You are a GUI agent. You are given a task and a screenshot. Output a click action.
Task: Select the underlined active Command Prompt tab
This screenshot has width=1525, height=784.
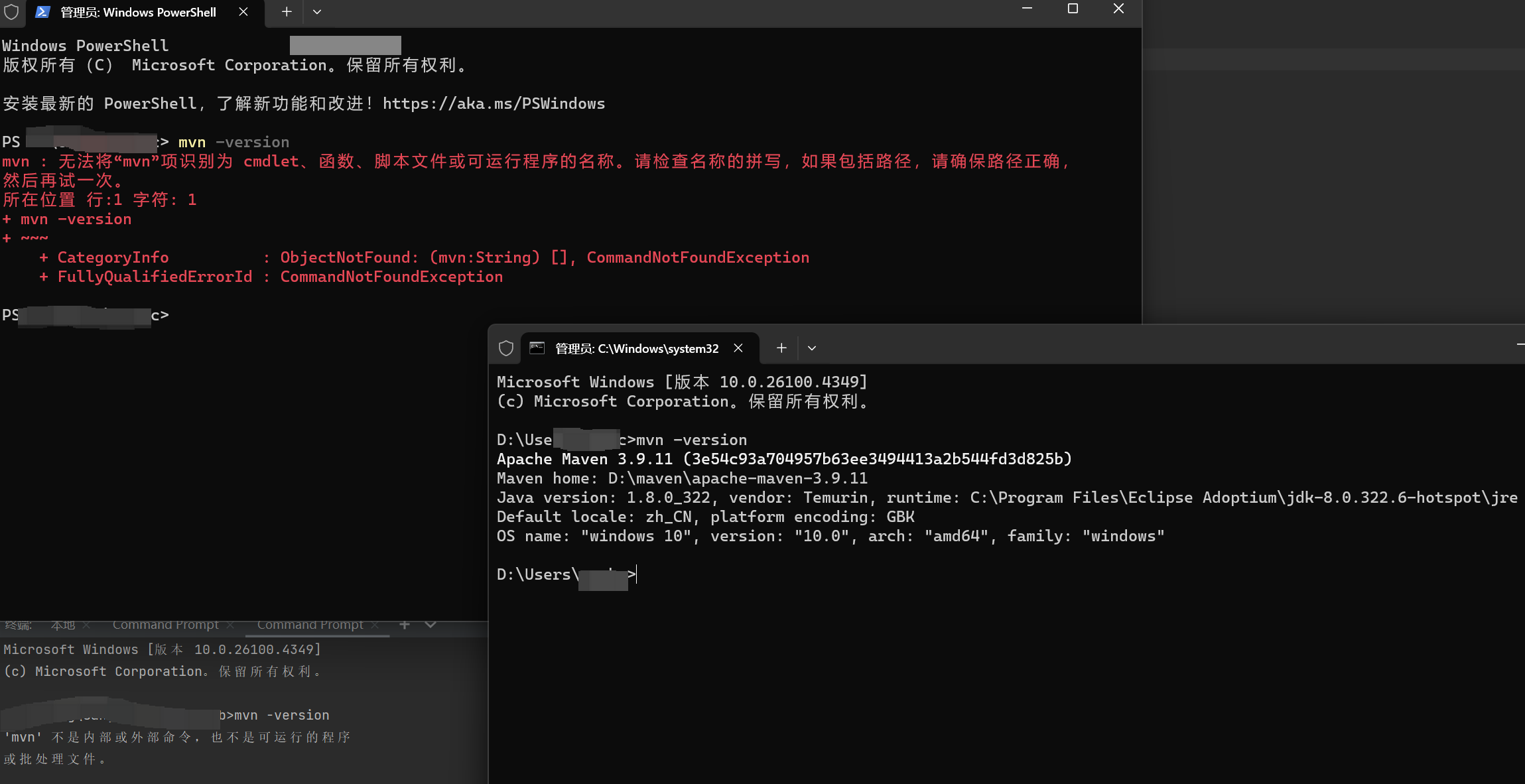[310, 625]
